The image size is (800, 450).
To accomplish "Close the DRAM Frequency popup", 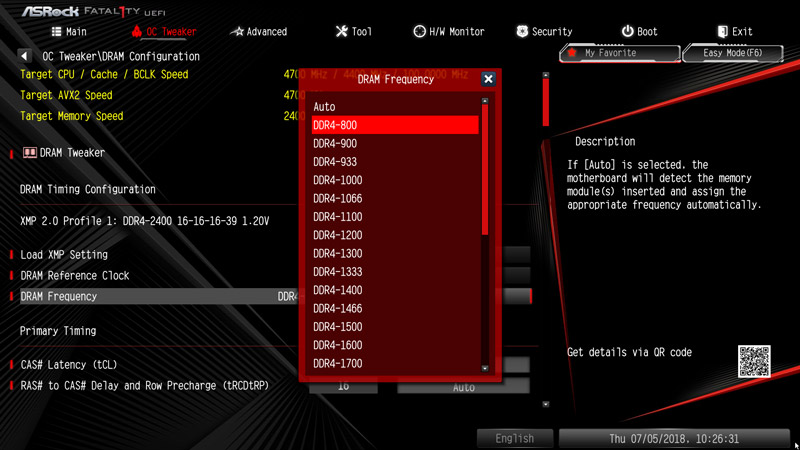I will tap(488, 79).
